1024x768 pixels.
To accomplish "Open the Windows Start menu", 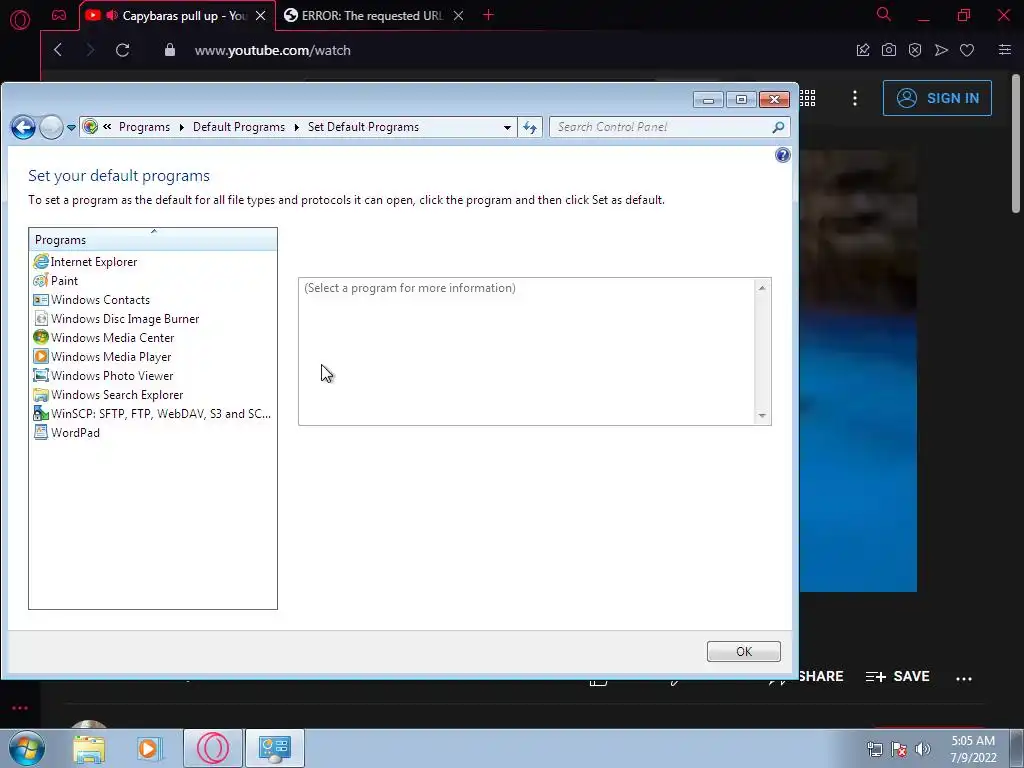I will click(26, 749).
